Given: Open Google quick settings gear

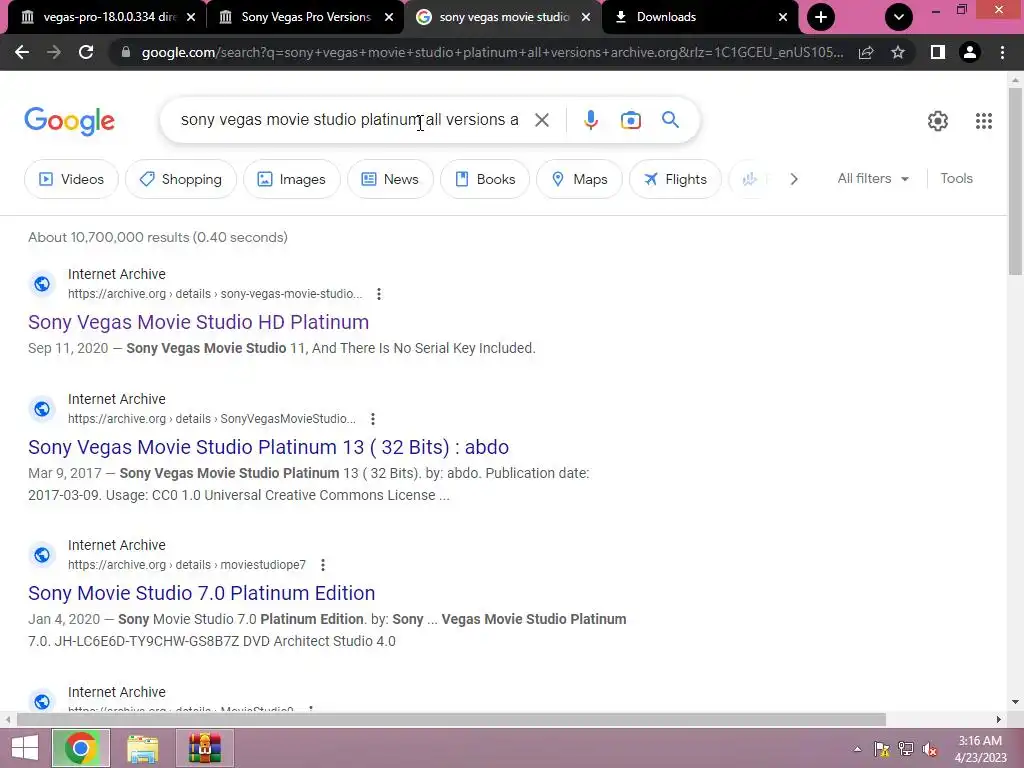Looking at the screenshot, I should pyautogui.click(x=938, y=121).
